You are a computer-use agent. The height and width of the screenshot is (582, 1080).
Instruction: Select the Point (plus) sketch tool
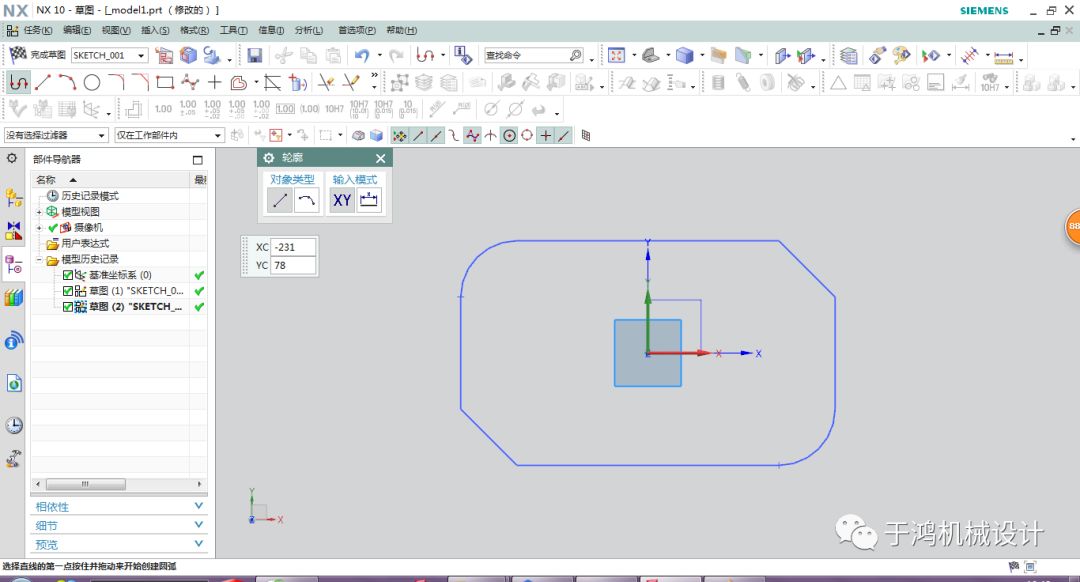point(214,83)
